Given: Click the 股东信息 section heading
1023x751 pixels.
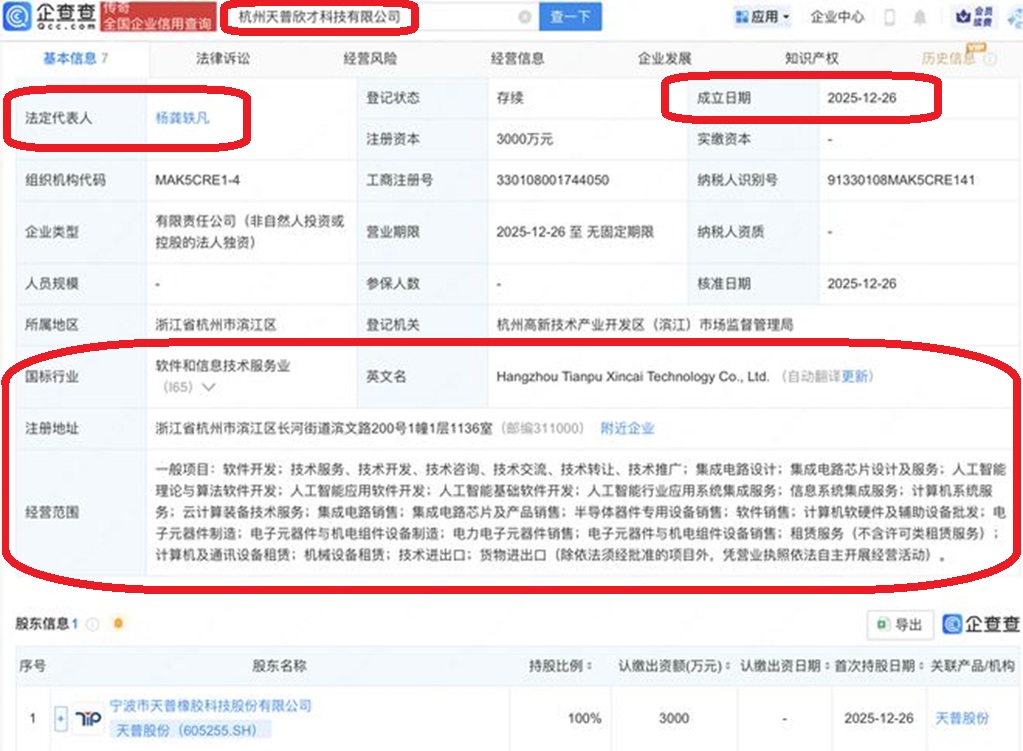Looking at the screenshot, I should click(x=46, y=624).
